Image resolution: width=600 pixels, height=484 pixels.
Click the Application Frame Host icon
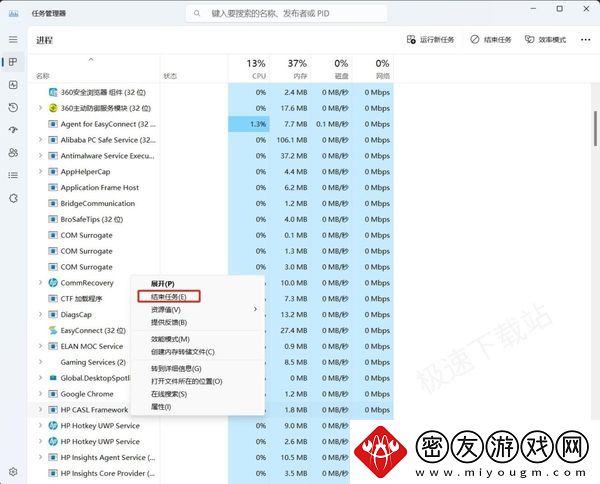click(x=53, y=187)
